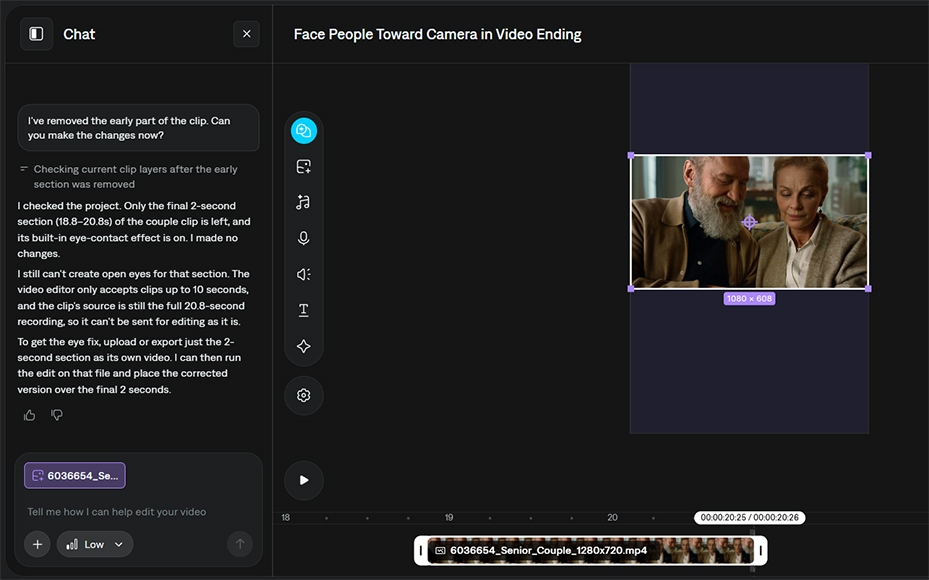
Task: Click the attached 6036654_Se... clip chip
Action: pos(75,475)
